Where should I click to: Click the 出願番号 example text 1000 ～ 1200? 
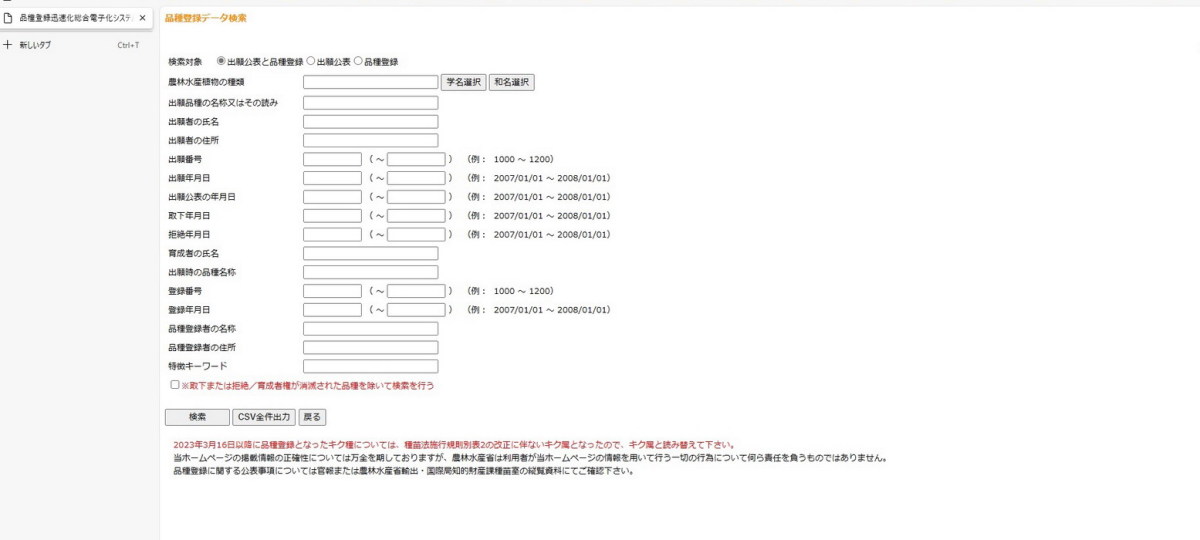524,159
